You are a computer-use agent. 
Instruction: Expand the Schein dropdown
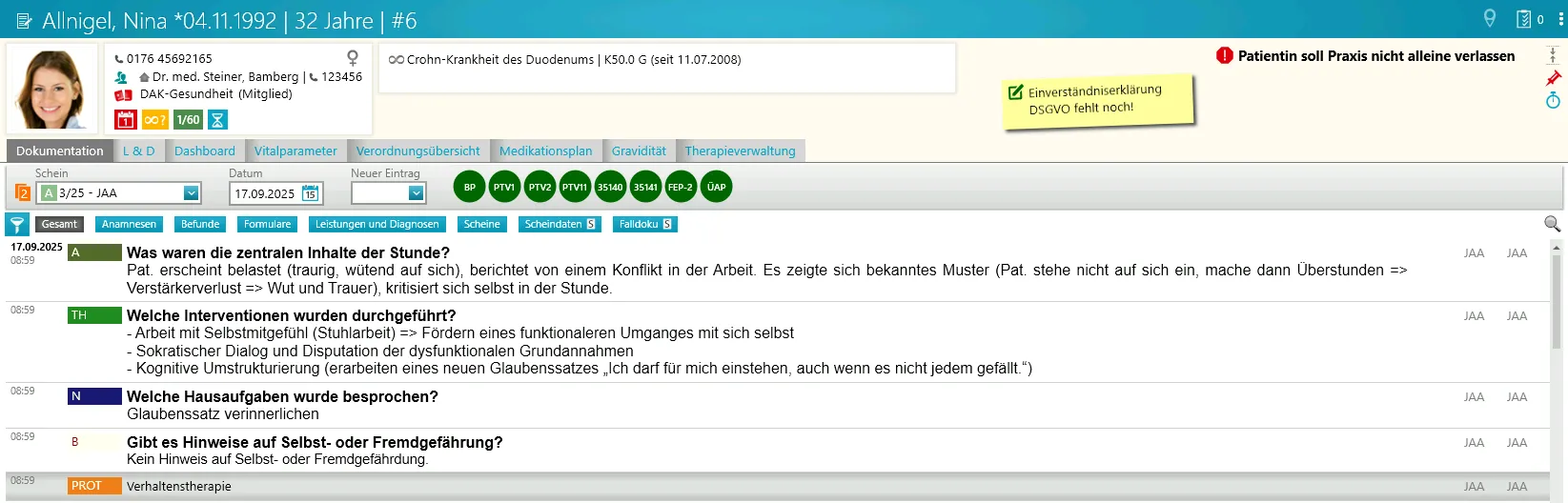point(191,193)
